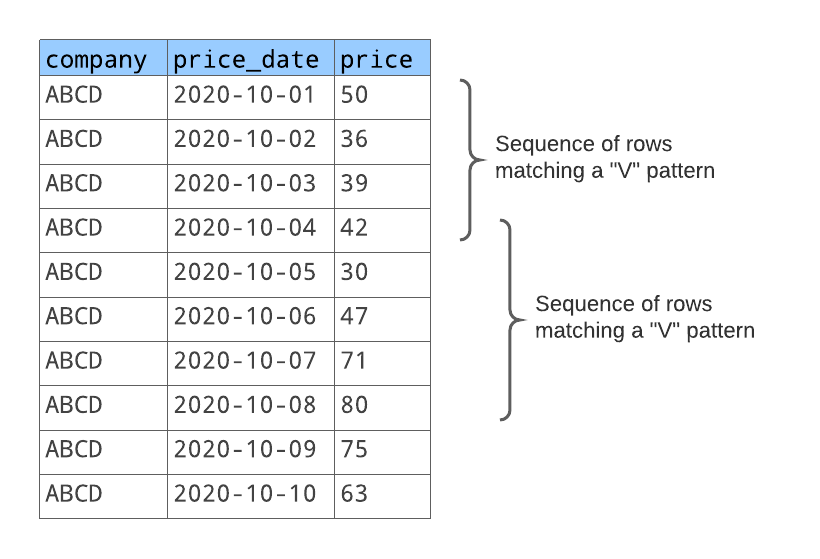This screenshot has height=559, width=820.
Task: Click the price value 39
Action: point(354,183)
